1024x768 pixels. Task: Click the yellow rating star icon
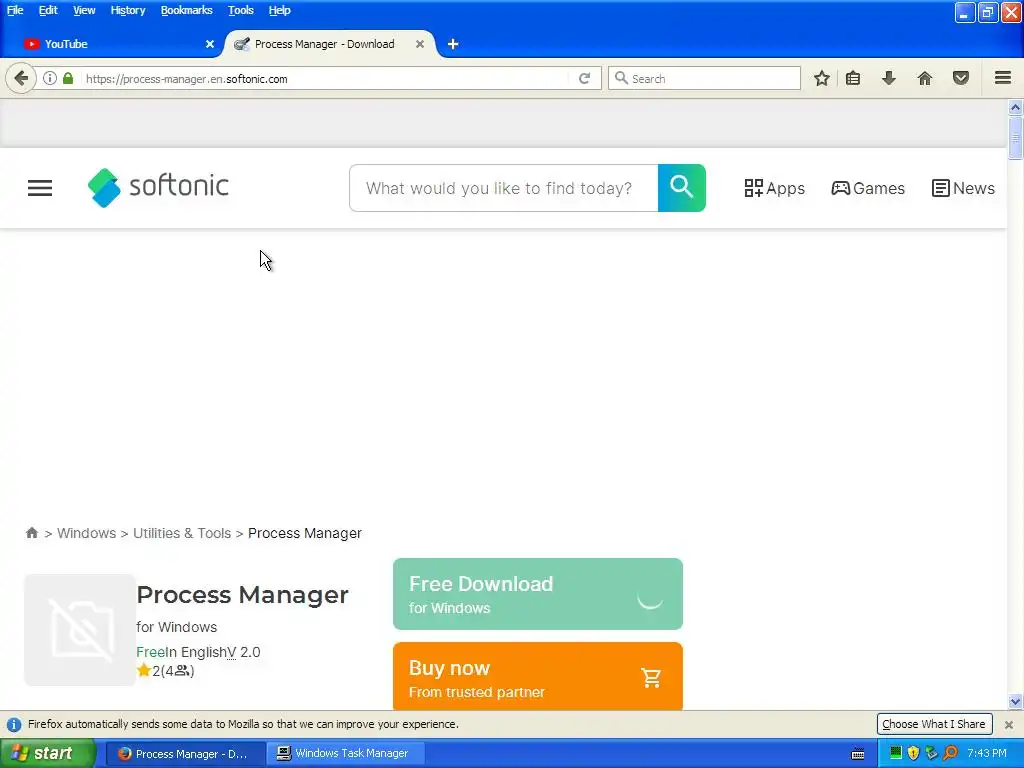pyautogui.click(x=144, y=670)
